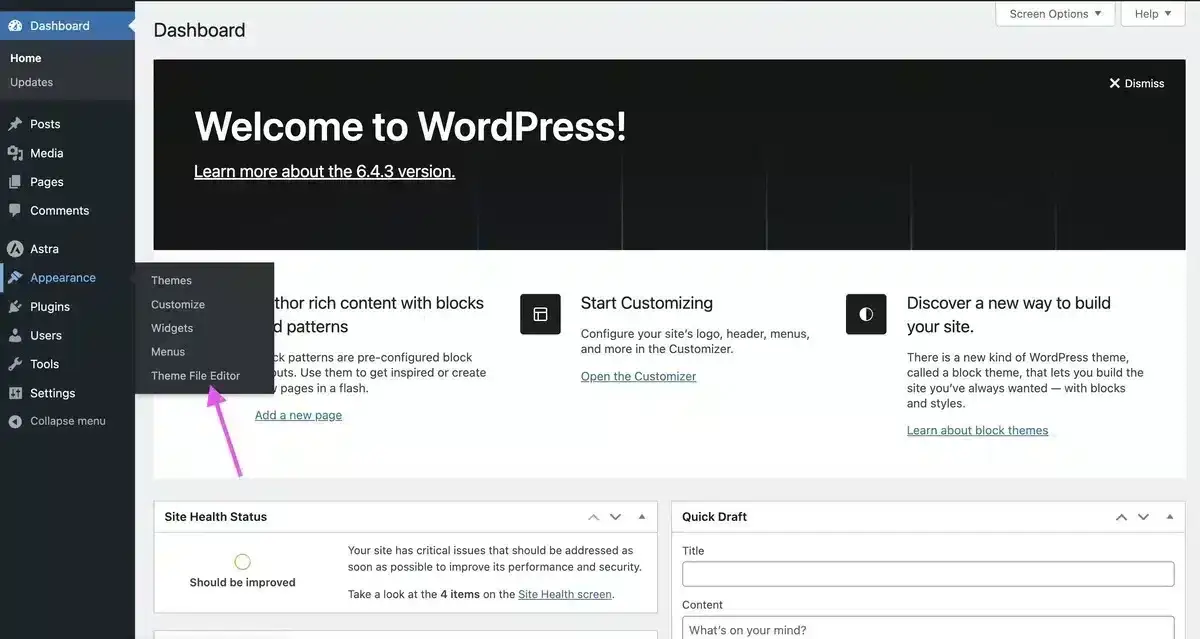Click Open the Customizer link
The height and width of the screenshot is (639, 1200).
(638, 376)
